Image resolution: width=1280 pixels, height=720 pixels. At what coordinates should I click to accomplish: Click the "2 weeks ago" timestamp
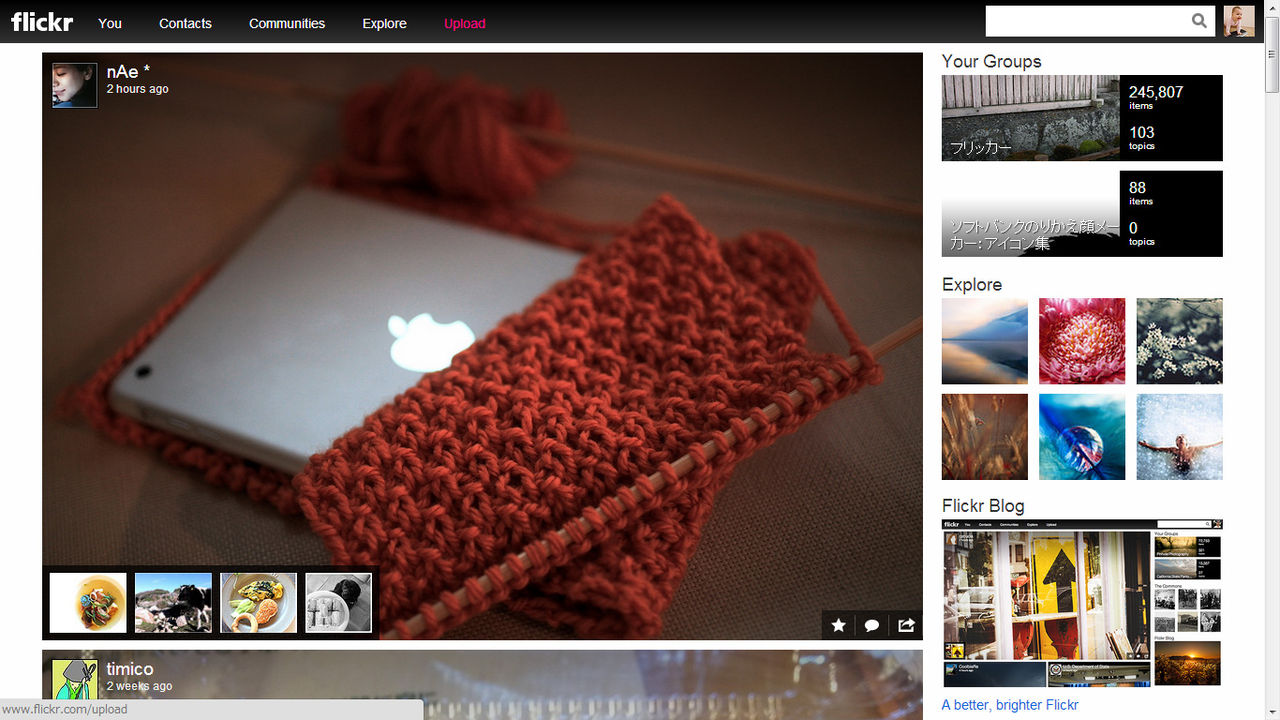(139, 686)
